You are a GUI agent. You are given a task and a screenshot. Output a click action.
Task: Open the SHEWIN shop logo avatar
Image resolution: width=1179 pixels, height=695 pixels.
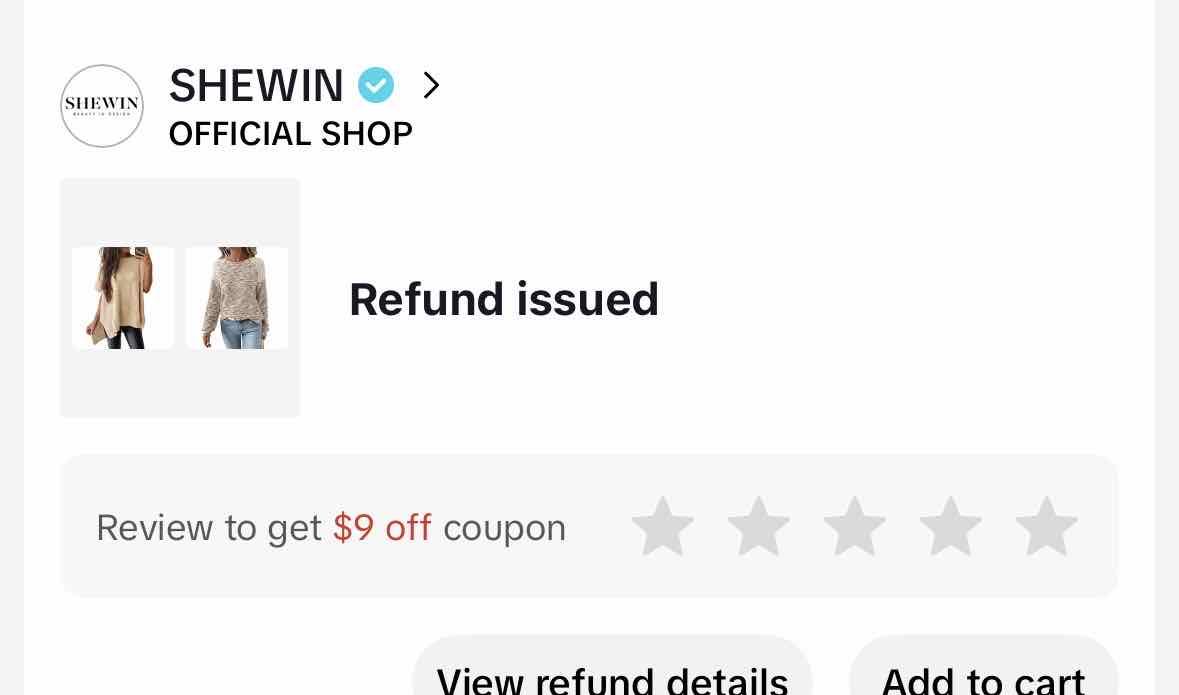pyautogui.click(x=102, y=106)
